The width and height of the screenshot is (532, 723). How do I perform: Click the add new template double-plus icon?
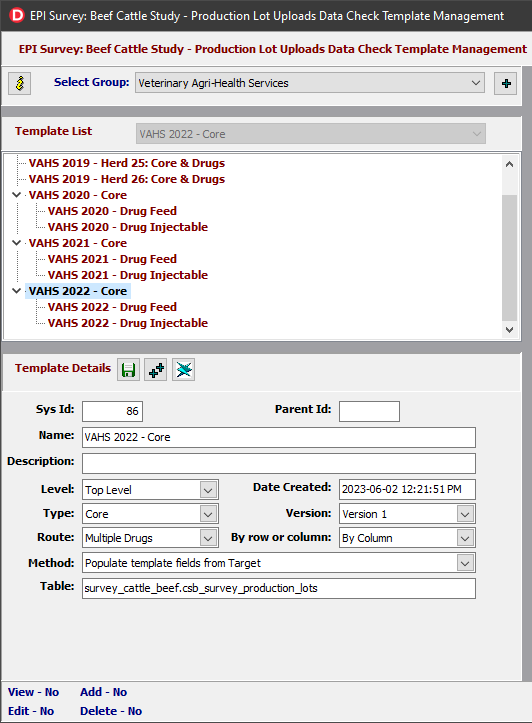pyautogui.click(x=156, y=370)
